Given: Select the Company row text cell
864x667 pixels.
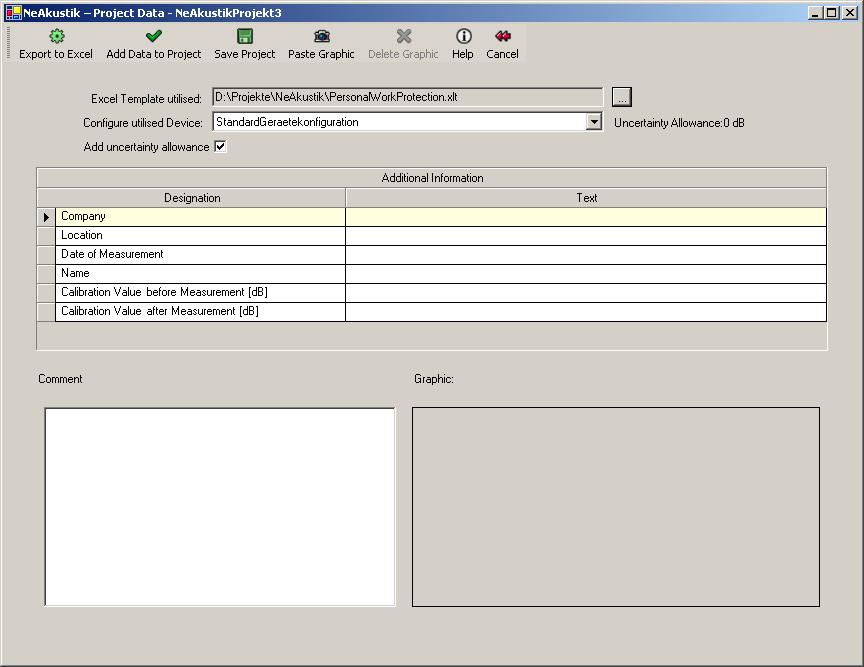Looking at the screenshot, I should (585, 217).
